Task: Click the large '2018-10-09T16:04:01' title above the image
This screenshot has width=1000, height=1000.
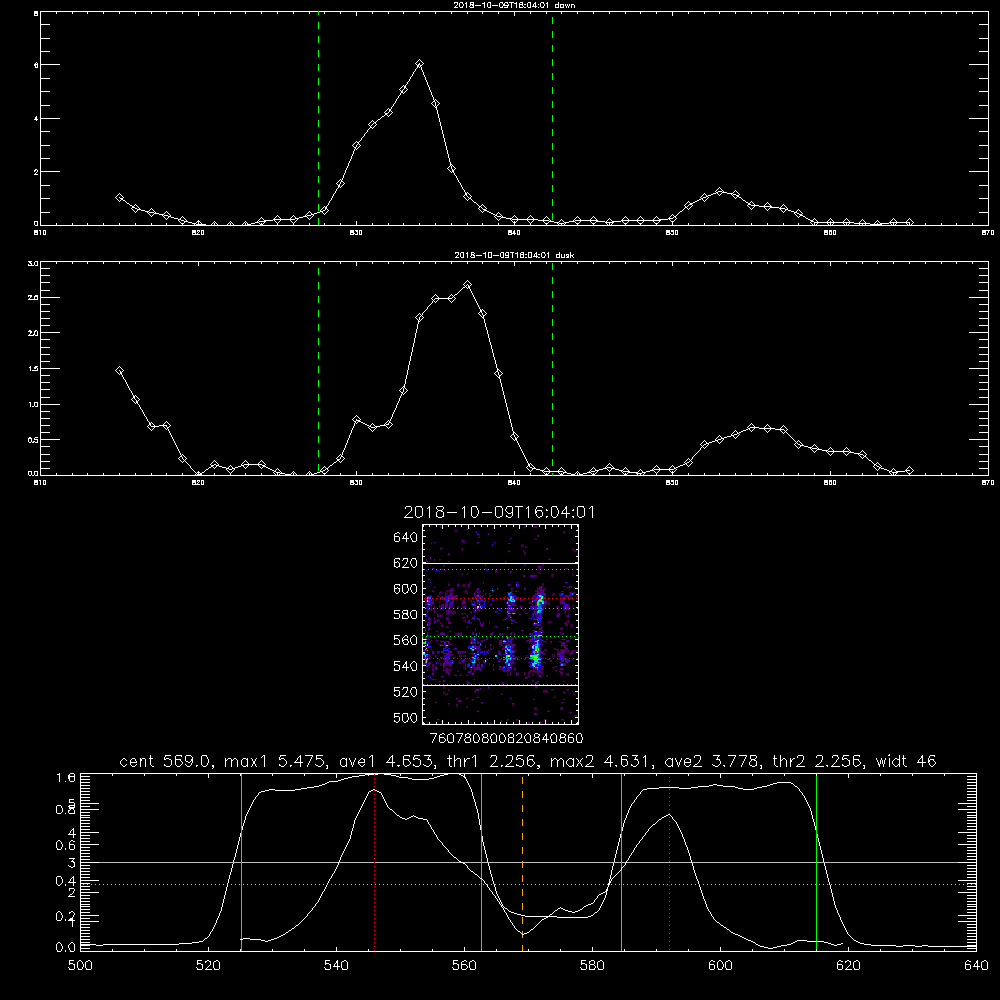Action: (499, 513)
